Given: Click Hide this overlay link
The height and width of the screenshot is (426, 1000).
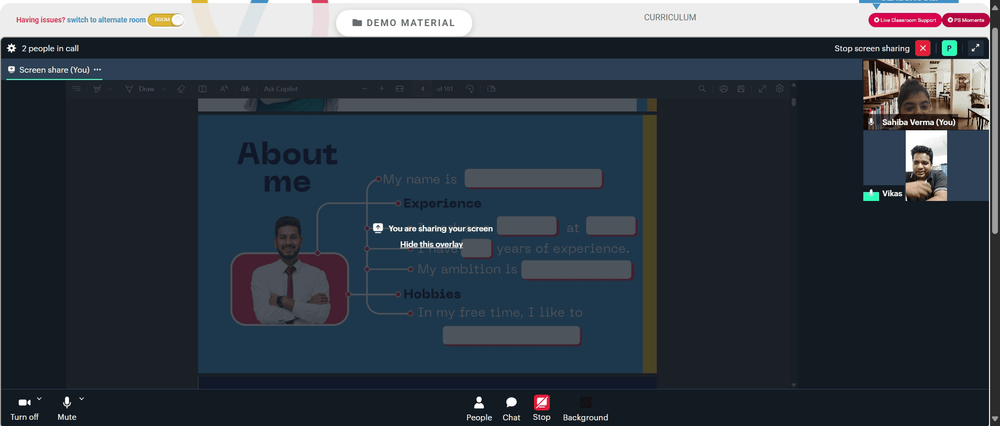Looking at the screenshot, I should pos(431,244).
